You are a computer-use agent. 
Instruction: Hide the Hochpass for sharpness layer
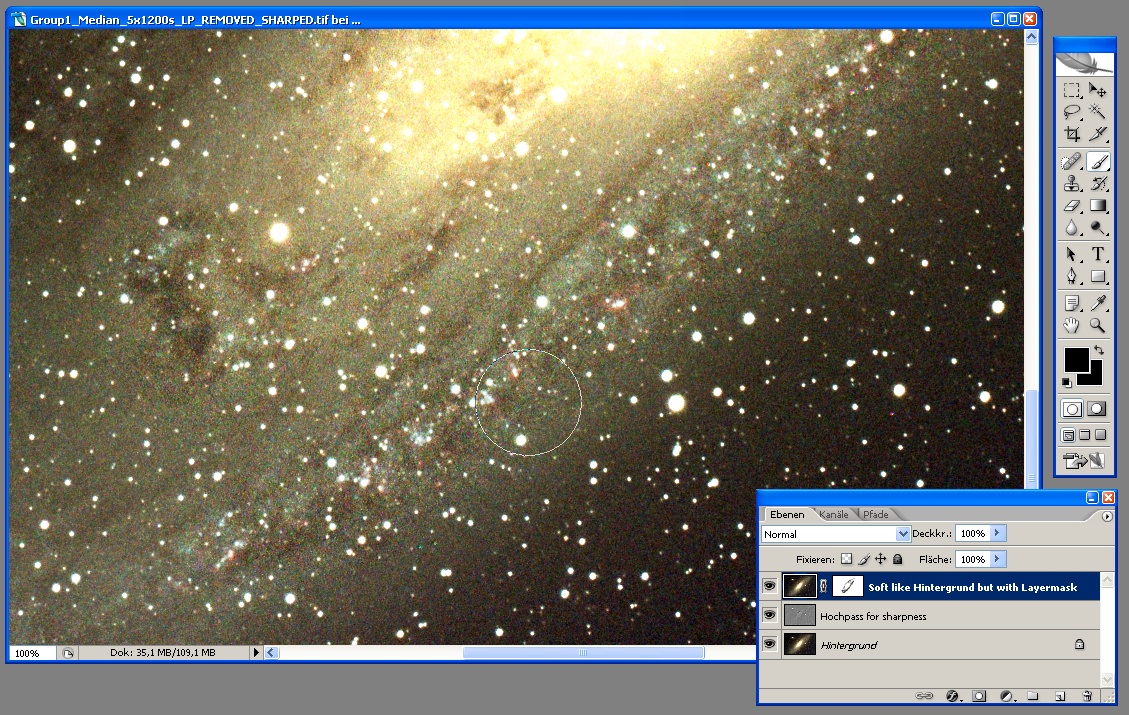(770, 615)
